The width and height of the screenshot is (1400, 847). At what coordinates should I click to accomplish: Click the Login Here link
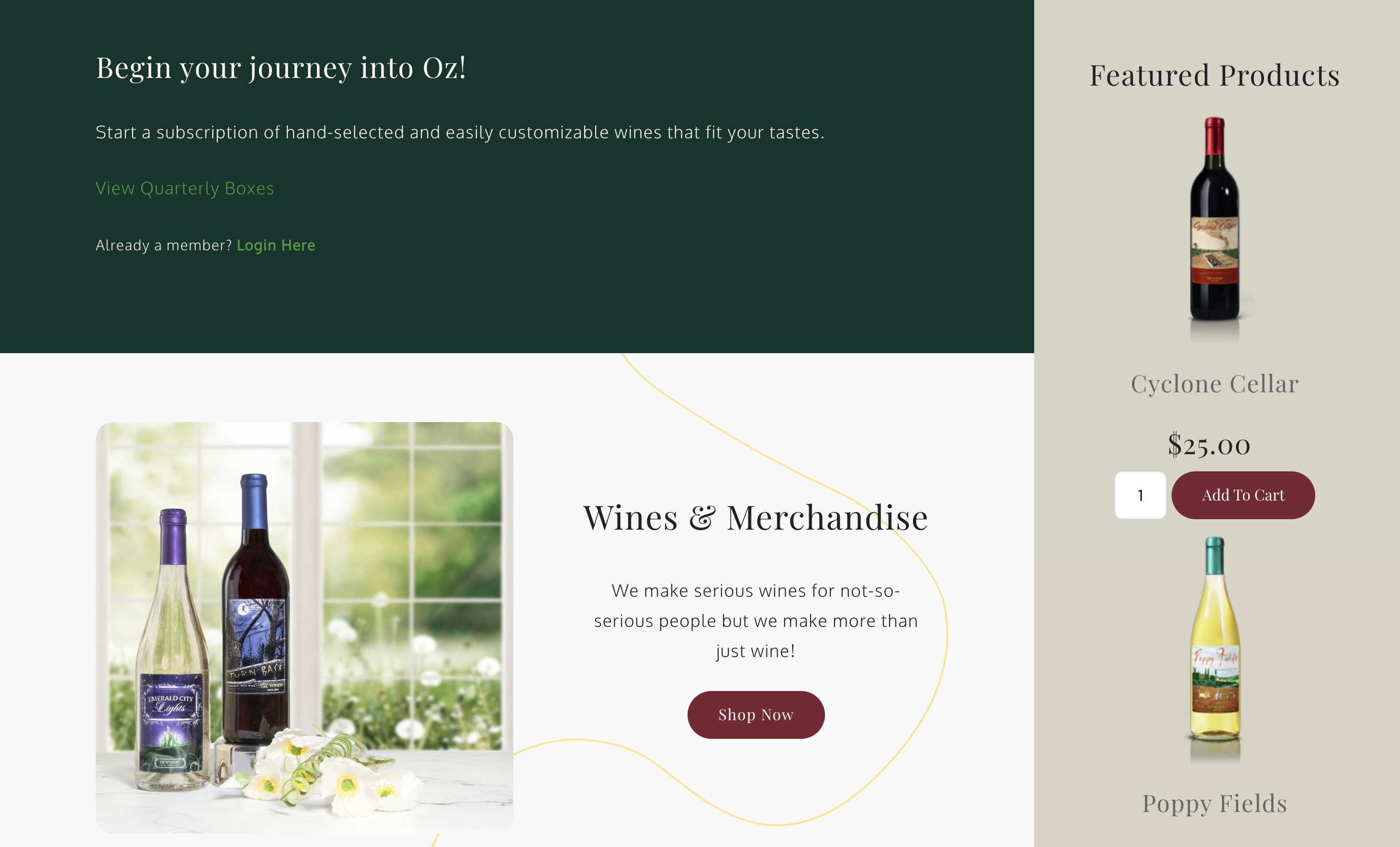(x=276, y=245)
